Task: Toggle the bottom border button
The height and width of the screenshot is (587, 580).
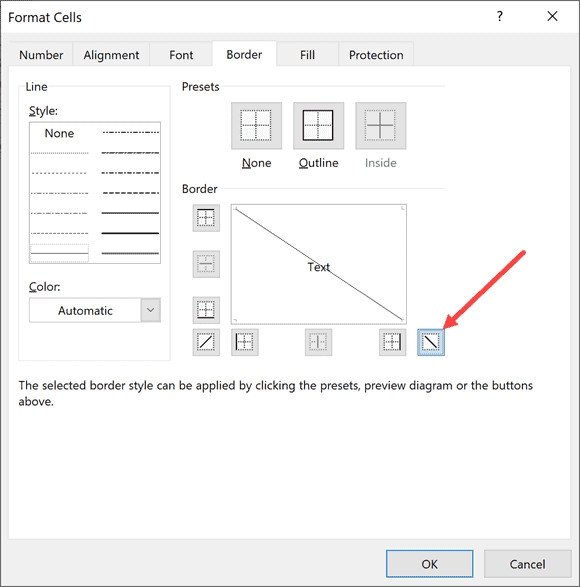Action: [x=206, y=310]
